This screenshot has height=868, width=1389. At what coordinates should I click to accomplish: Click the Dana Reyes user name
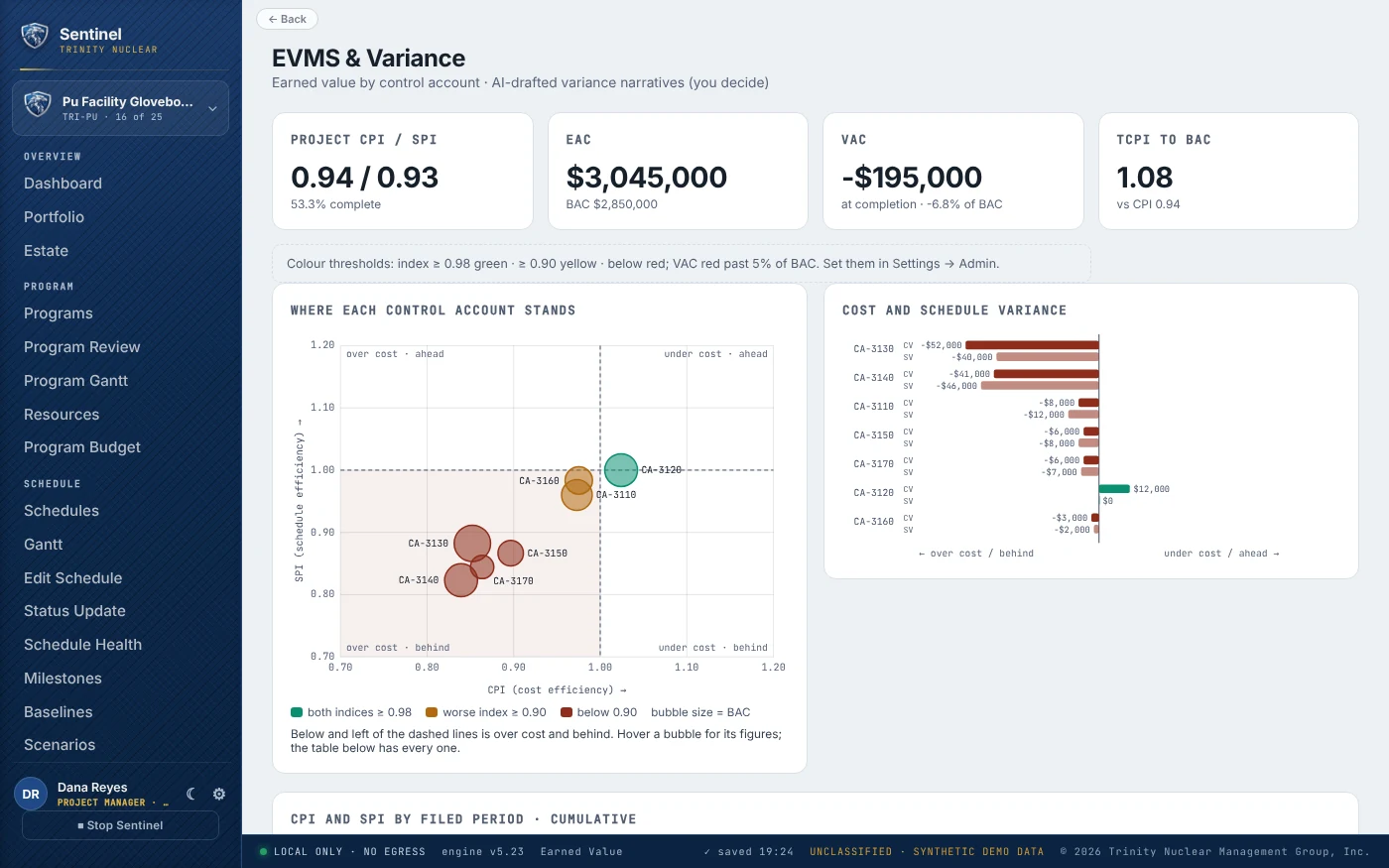[92, 788]
